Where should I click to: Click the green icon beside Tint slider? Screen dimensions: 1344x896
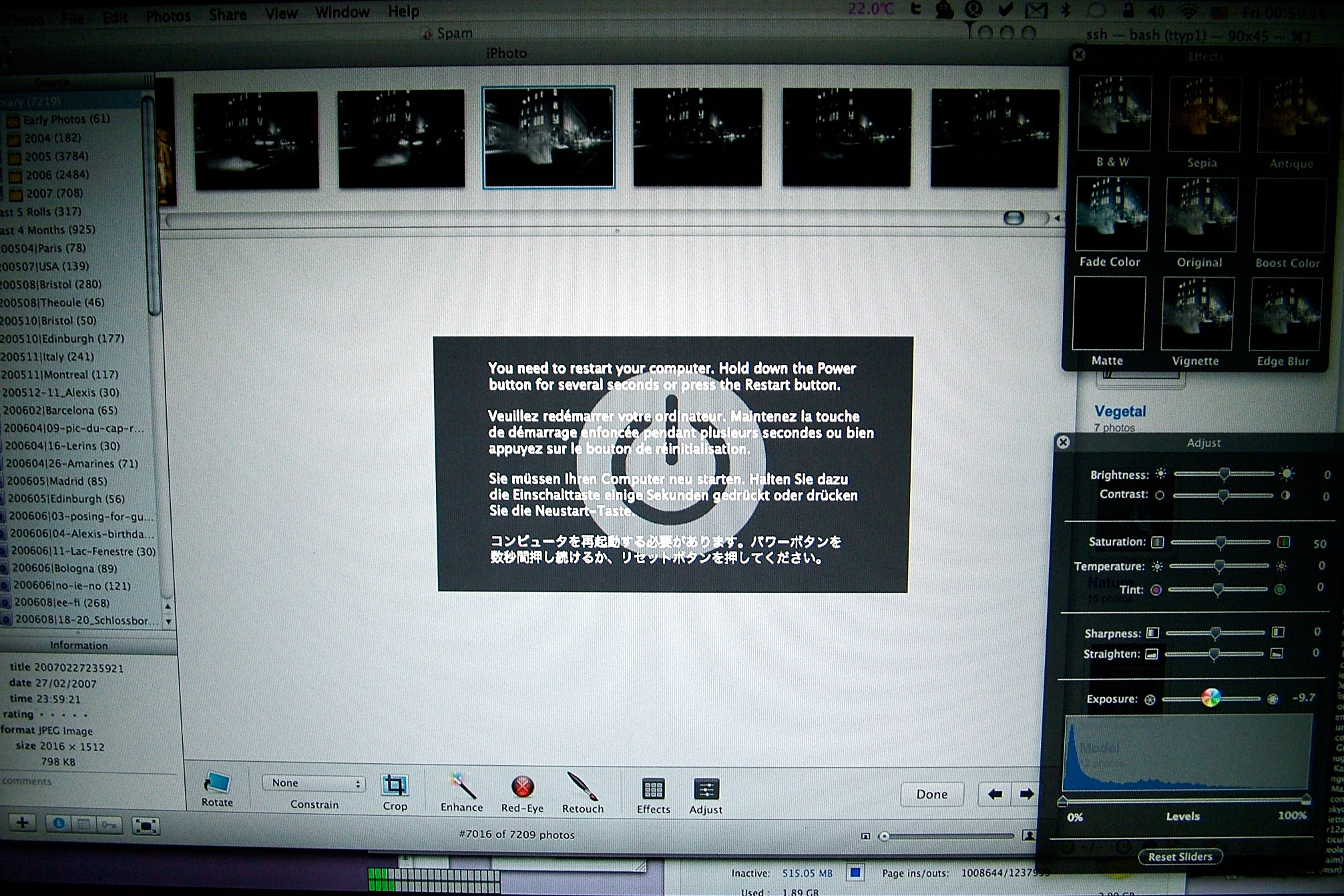1280,590
